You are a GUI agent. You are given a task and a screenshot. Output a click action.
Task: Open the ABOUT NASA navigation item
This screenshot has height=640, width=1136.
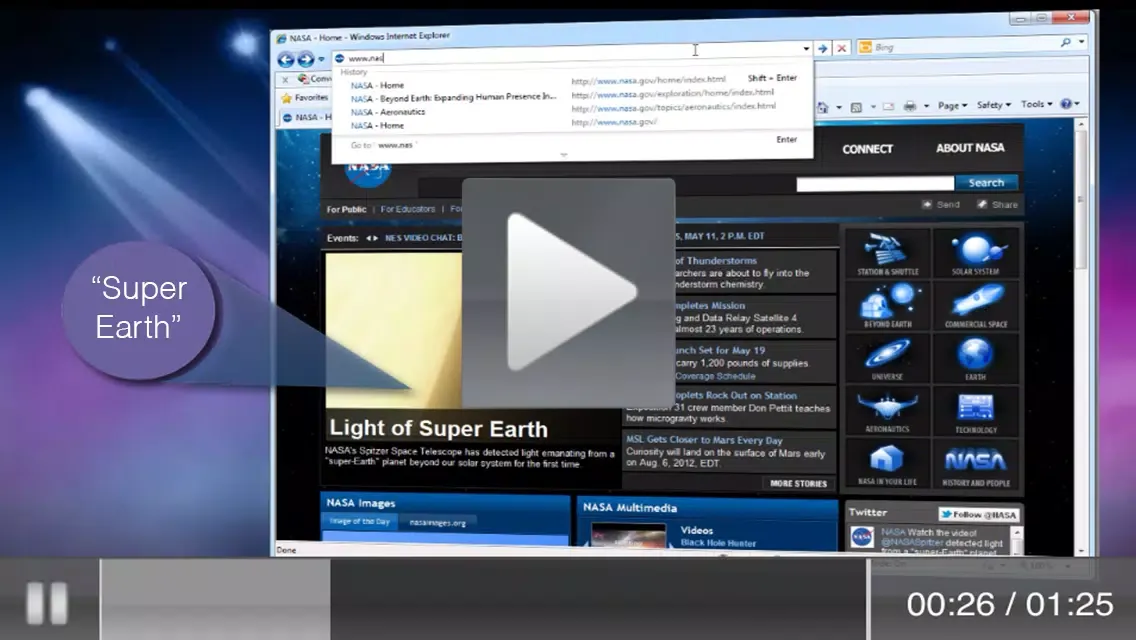pyautogui.click(x=970, y=148)
